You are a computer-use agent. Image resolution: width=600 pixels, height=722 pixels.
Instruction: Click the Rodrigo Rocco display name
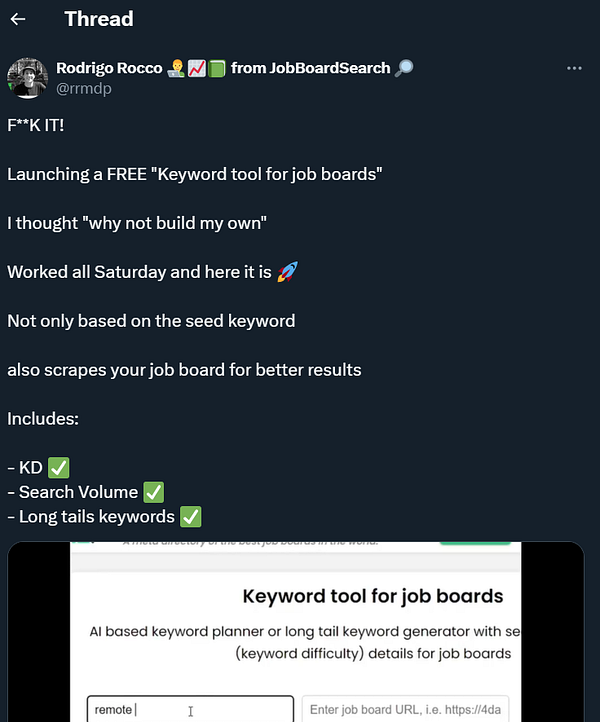tap(109, 68)
